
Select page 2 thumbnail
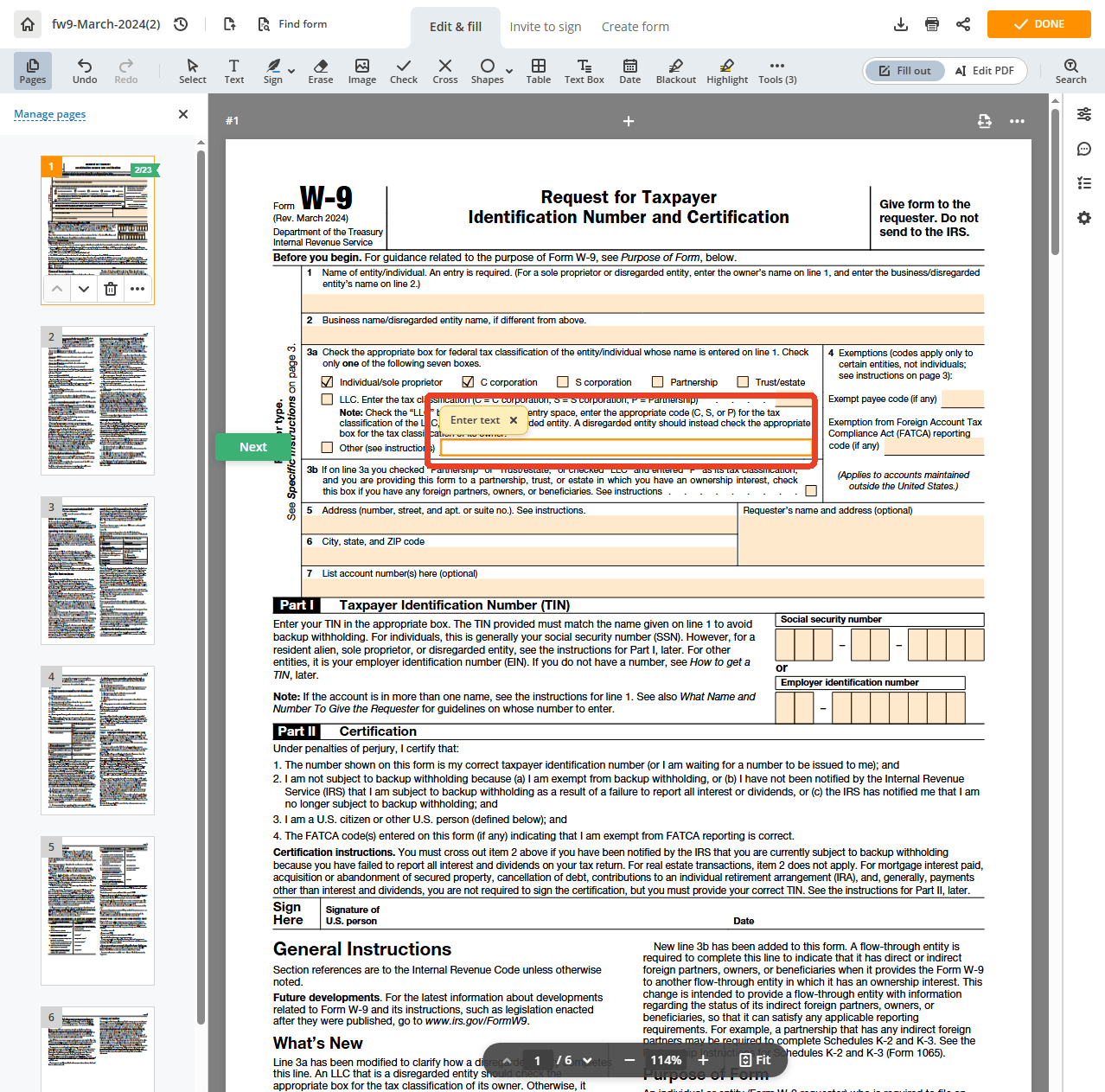pyautogui.click(x=98, y=400)
